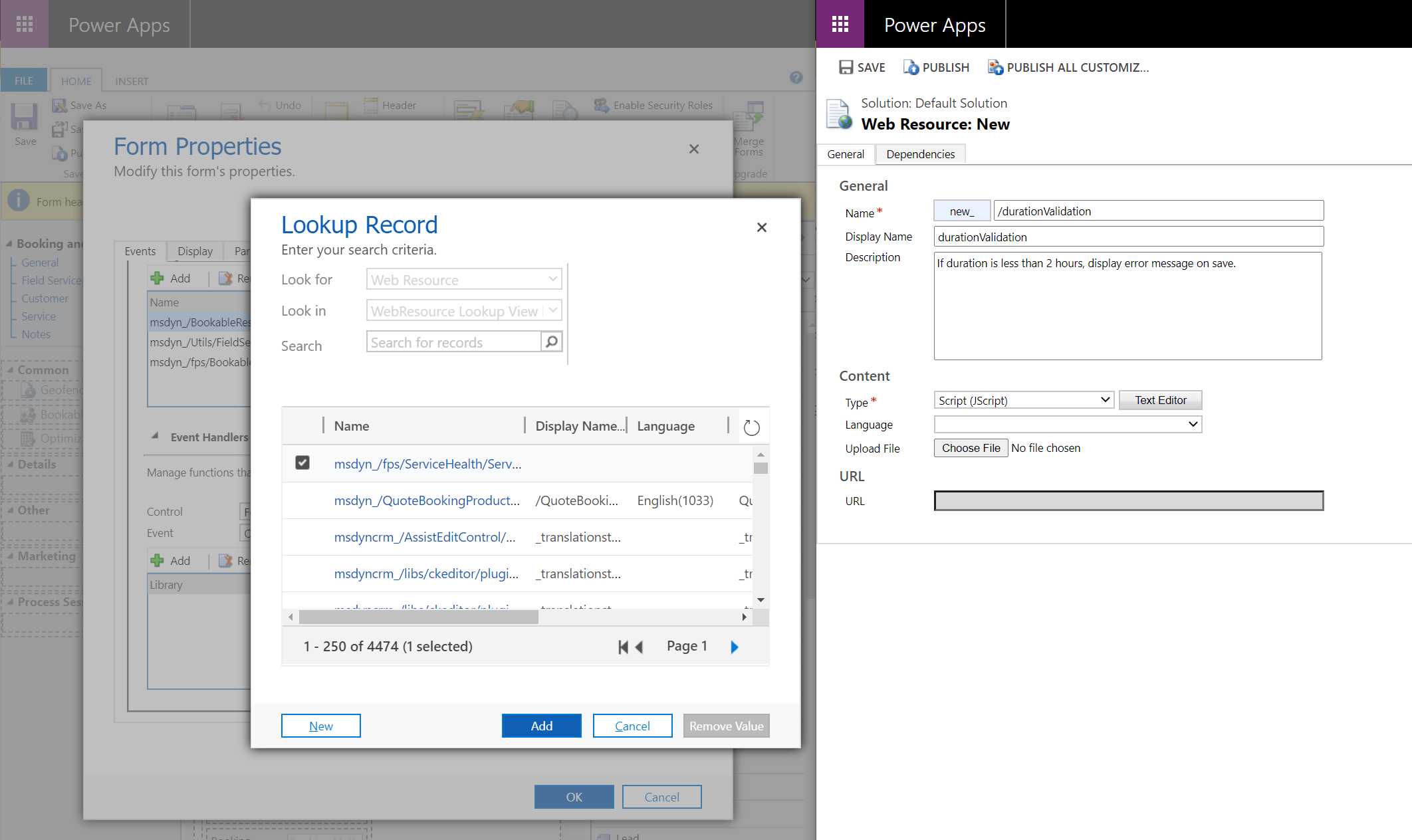Image resolution: width=1412 pixels, height=840 pixels.
Task: Collapse the Common section in the form navigator
Action: [11, 369]
